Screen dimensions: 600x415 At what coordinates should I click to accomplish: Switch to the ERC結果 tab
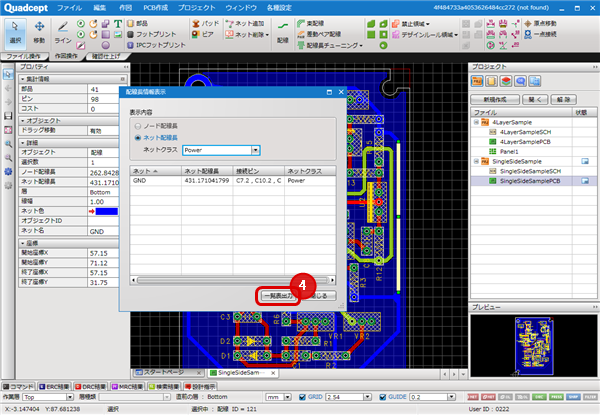point(54,387)
